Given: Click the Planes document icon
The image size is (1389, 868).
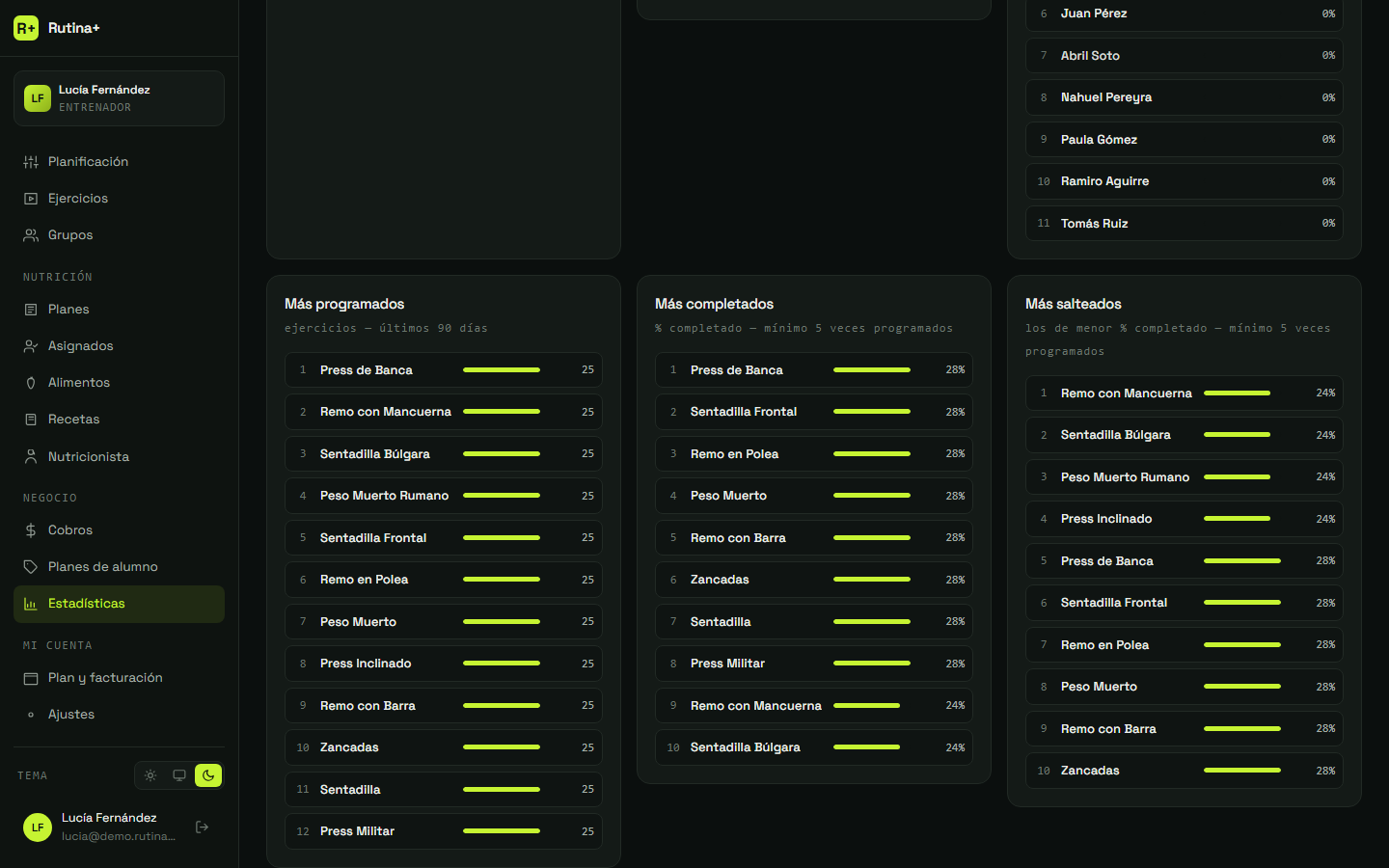Looking at the screenshot, I should [x=31, y=310].
